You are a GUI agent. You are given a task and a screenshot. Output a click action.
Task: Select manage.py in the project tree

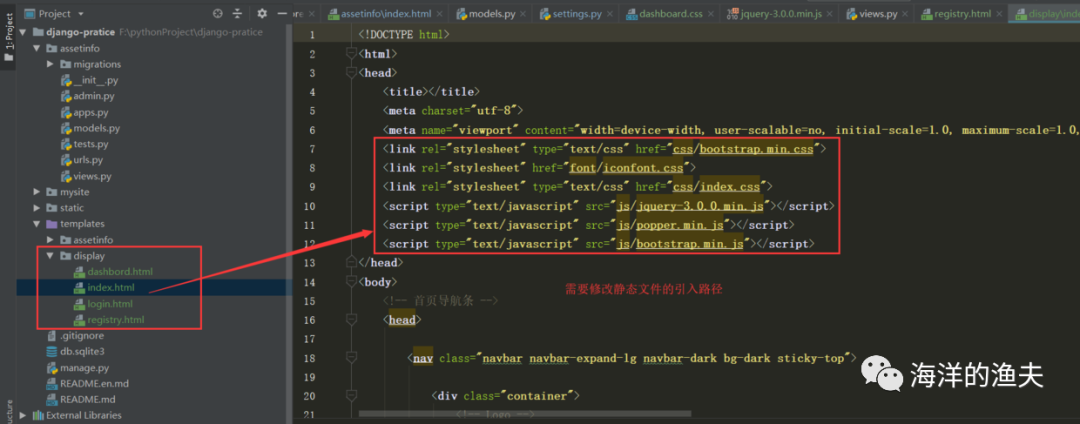[x=85, y=368]
